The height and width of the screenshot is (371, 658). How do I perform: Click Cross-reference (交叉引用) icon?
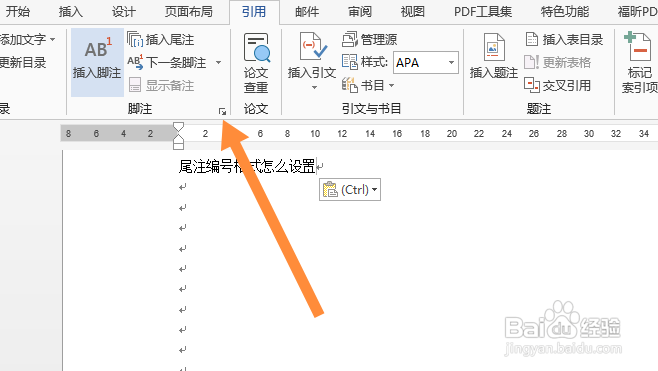click(532, 85)
